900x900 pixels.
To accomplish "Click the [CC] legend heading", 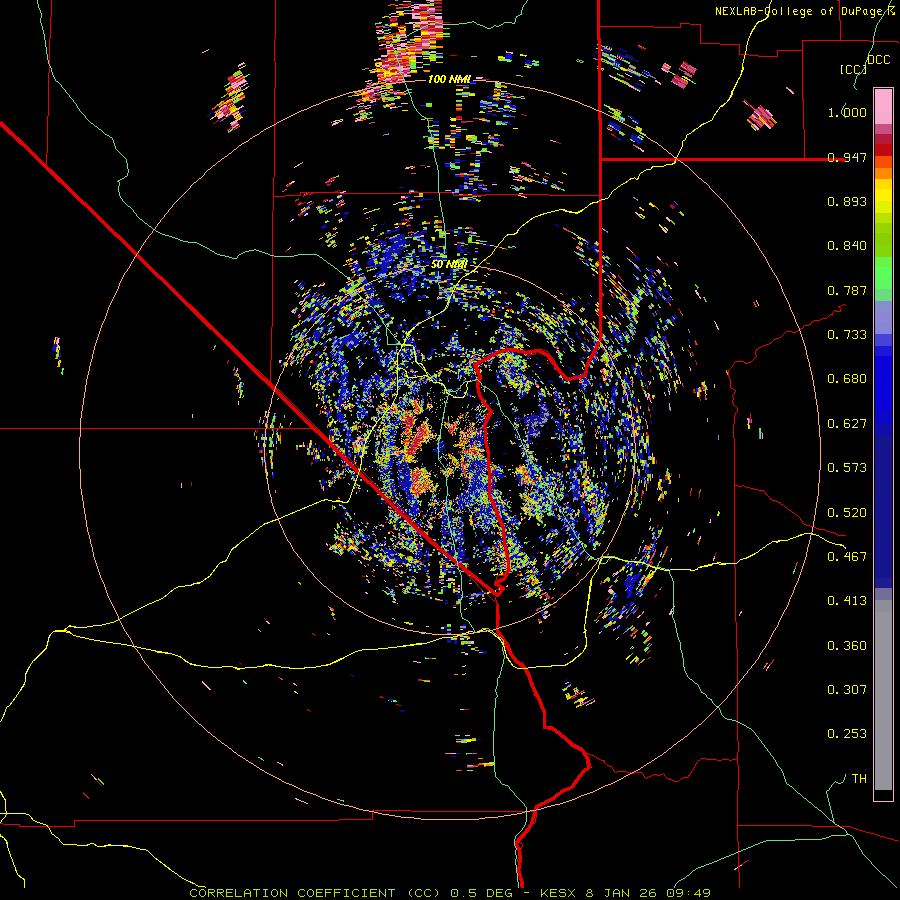I will (x=854, y=69).
